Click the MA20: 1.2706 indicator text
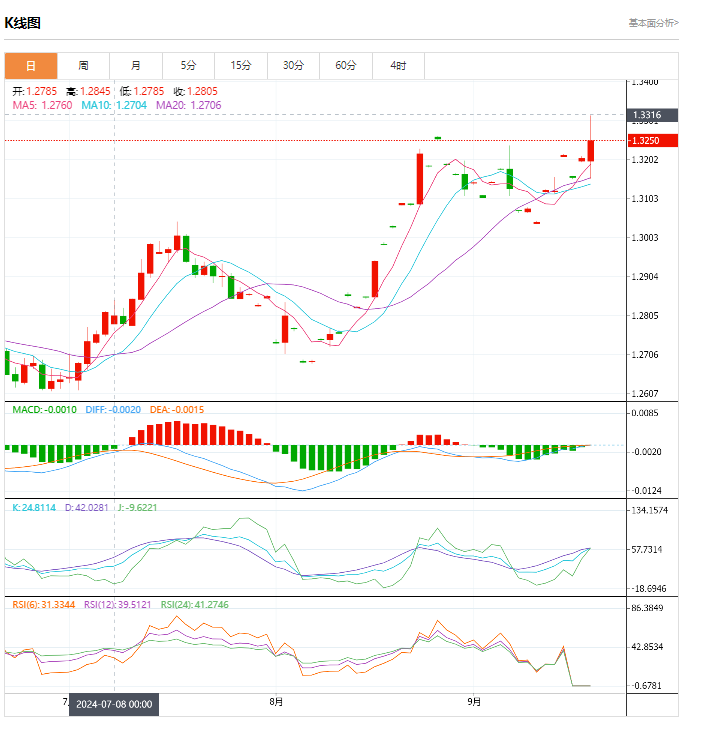 point(189,105)
